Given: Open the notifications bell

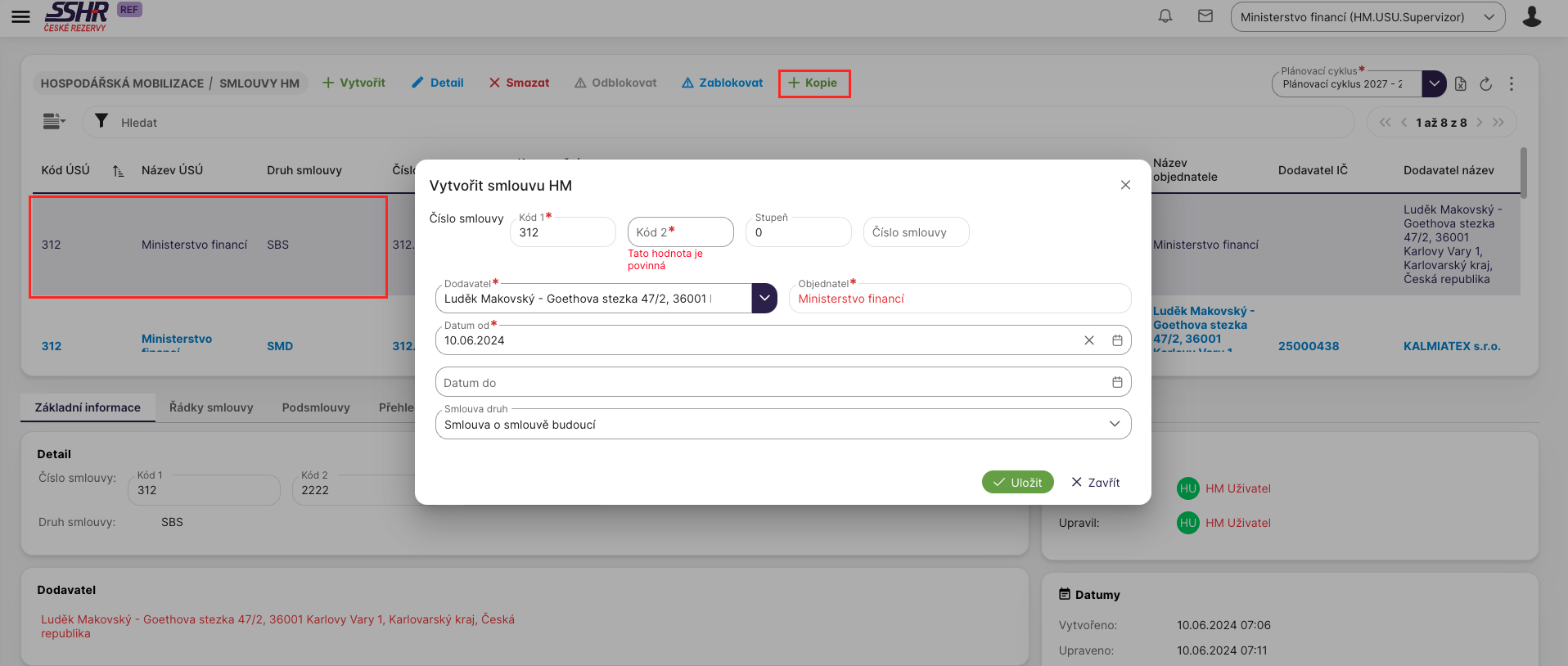Looking at the screenshot, I should (x=1165, y=16).
